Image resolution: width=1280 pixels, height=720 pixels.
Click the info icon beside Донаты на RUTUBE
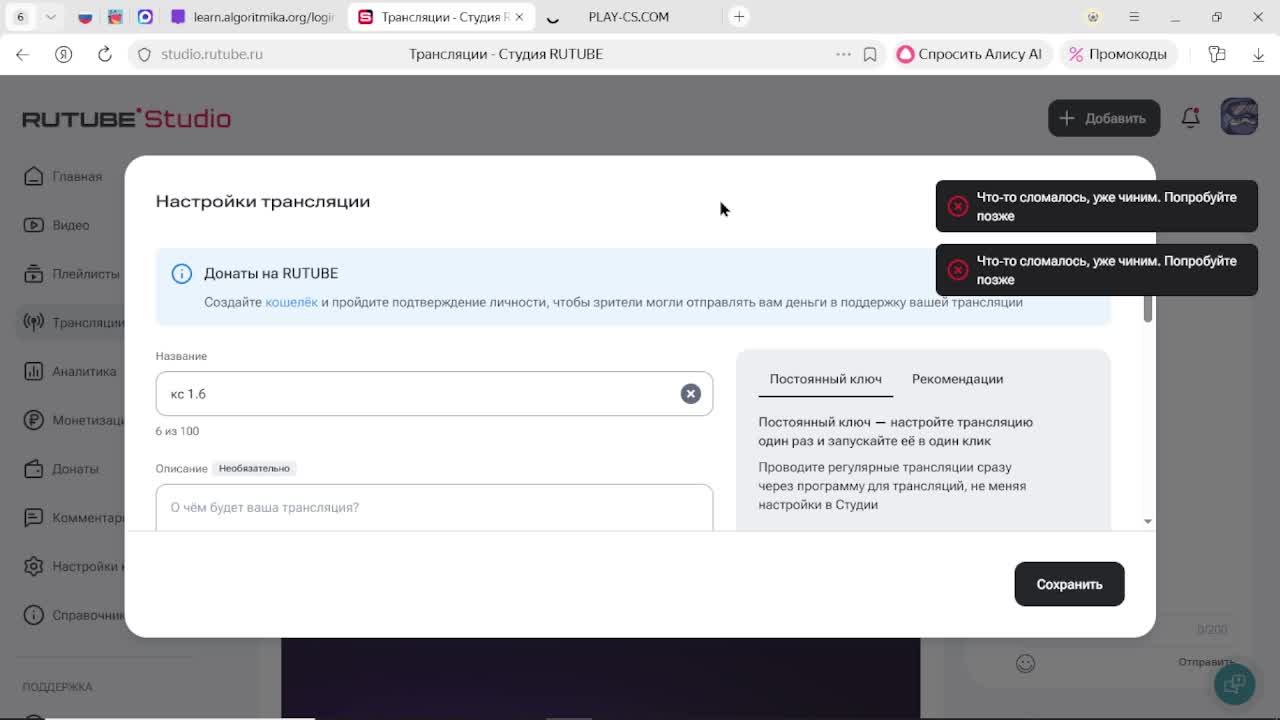click(181, 274)
